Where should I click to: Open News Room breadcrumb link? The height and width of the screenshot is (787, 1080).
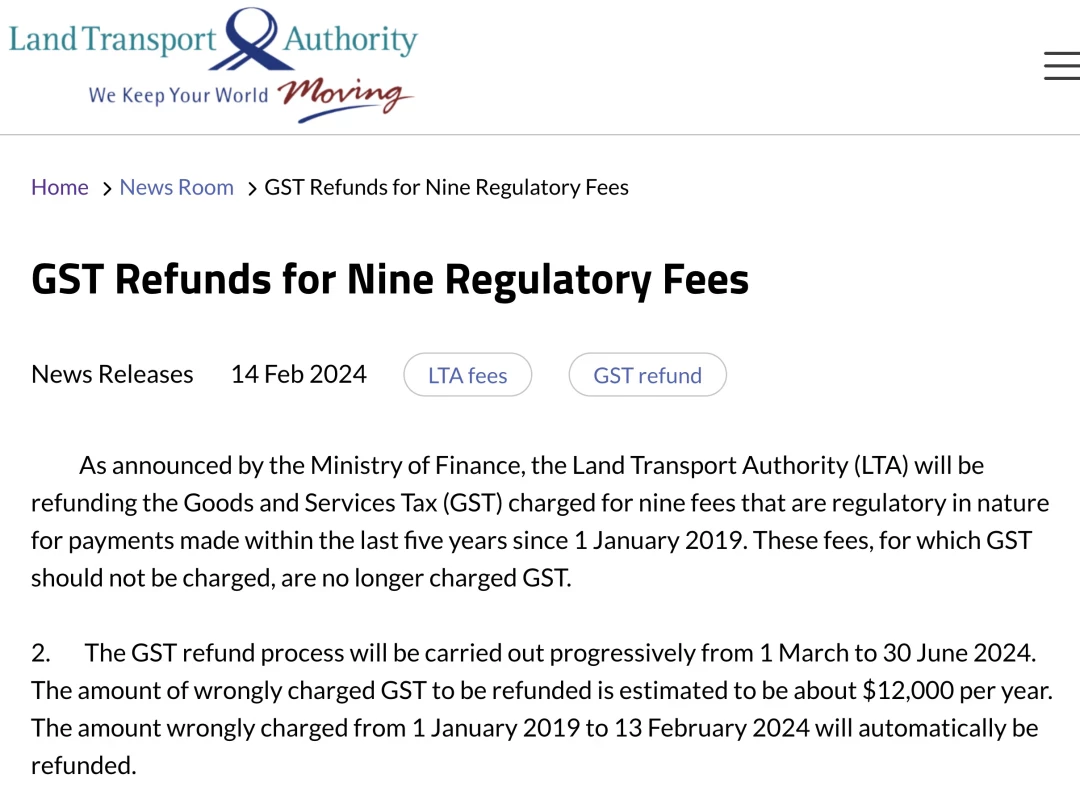(176, 187)
